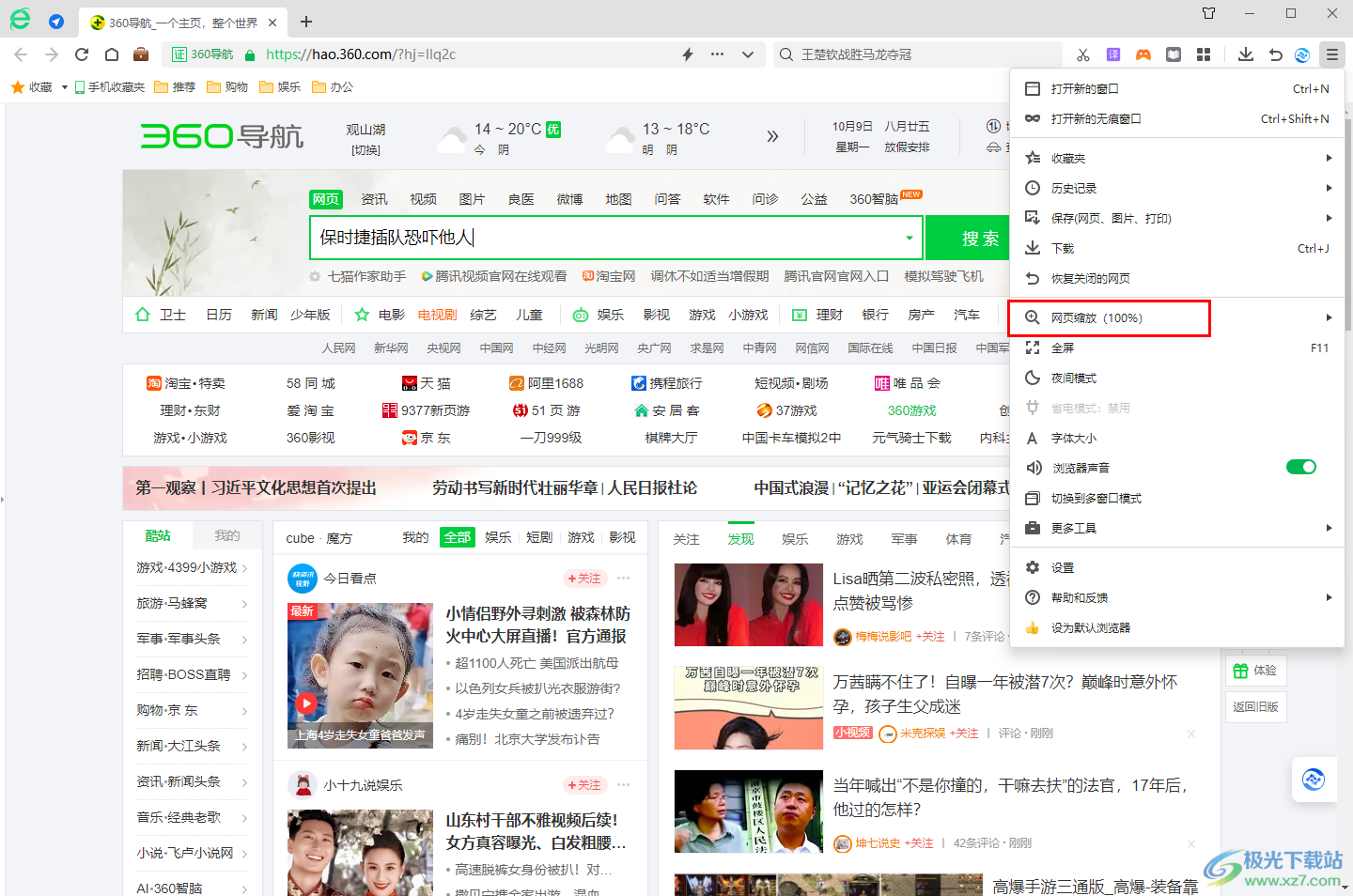Click the [切换] city switch link
The image size is (1353, 896).
pyautogui.click(x=365, y=150)
